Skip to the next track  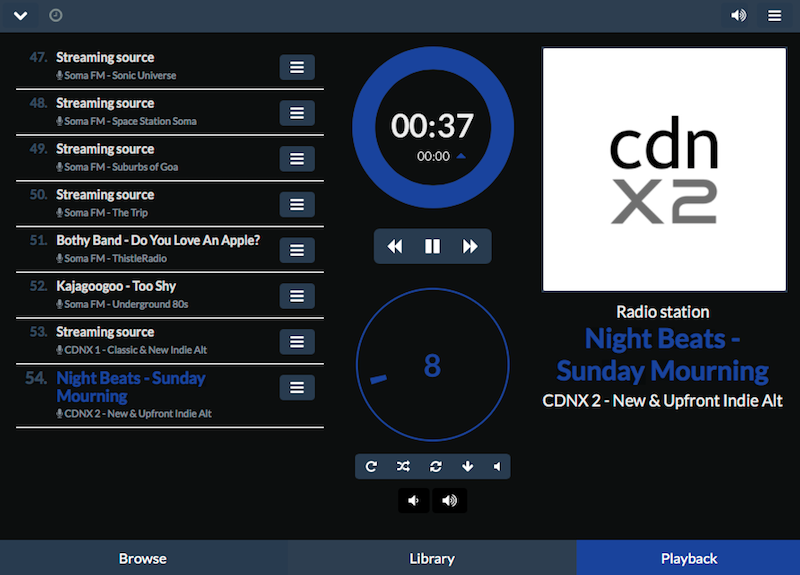470,246
